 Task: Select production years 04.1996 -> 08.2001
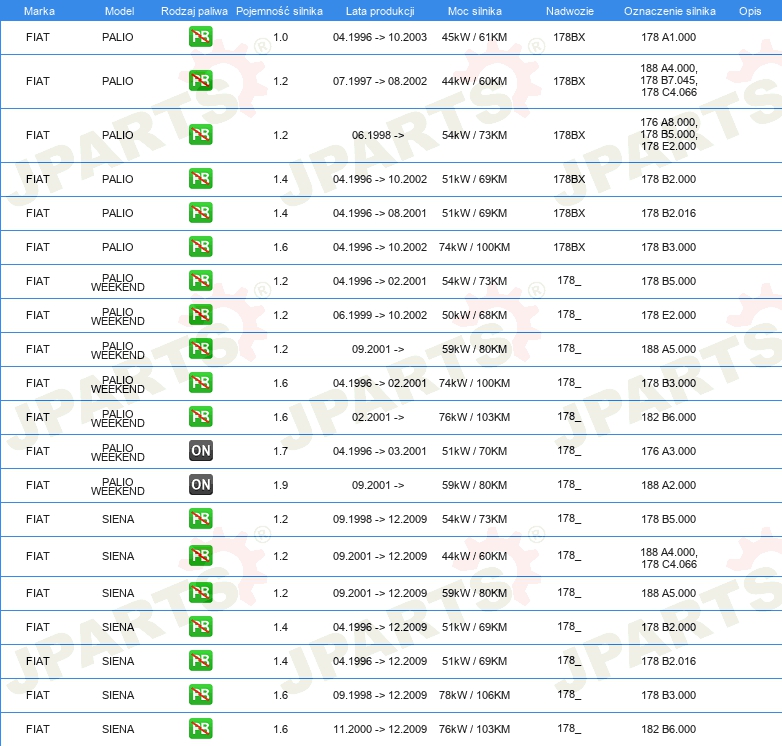click(380, 213)
